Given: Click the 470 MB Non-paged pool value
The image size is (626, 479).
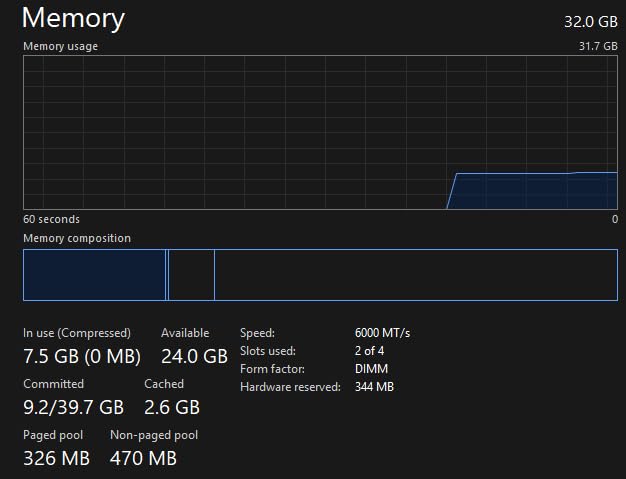Looking at the screenshot, I should 143,459.
